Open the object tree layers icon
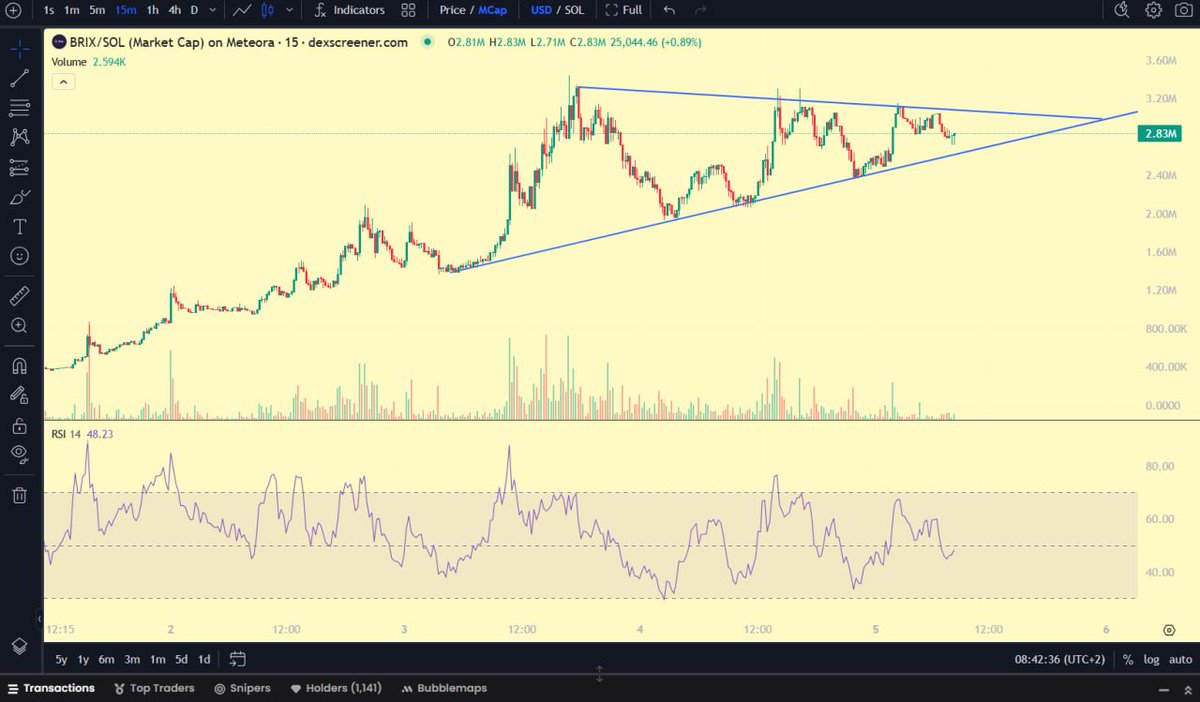The image size is (1200, 702). coord(19,645)
